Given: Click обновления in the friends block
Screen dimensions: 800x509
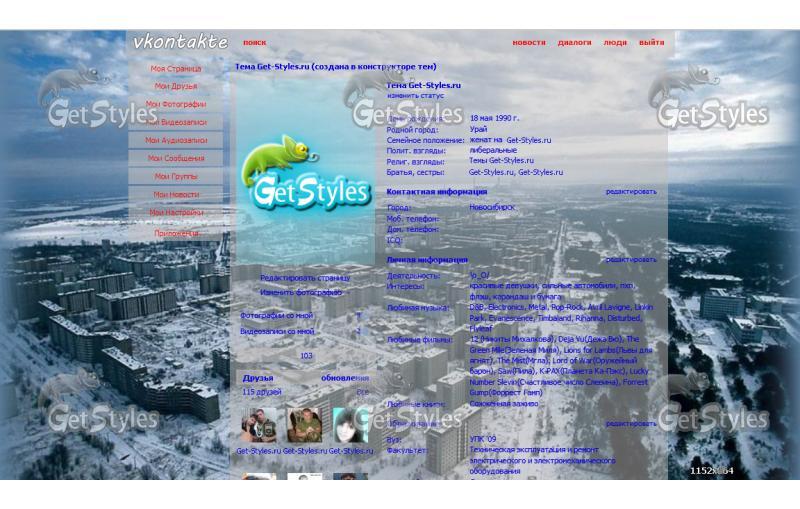Looking at the screenshot, I should pyautogui.click(x=345, y=378).
